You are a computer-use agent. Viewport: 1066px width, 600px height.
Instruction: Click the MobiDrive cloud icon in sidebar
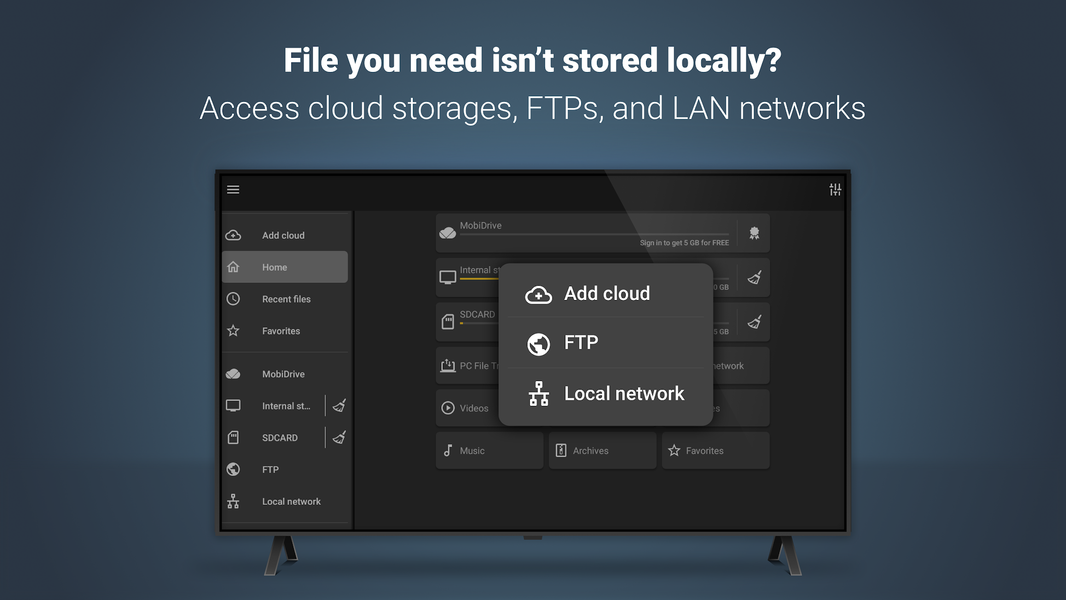click(233, 373)
